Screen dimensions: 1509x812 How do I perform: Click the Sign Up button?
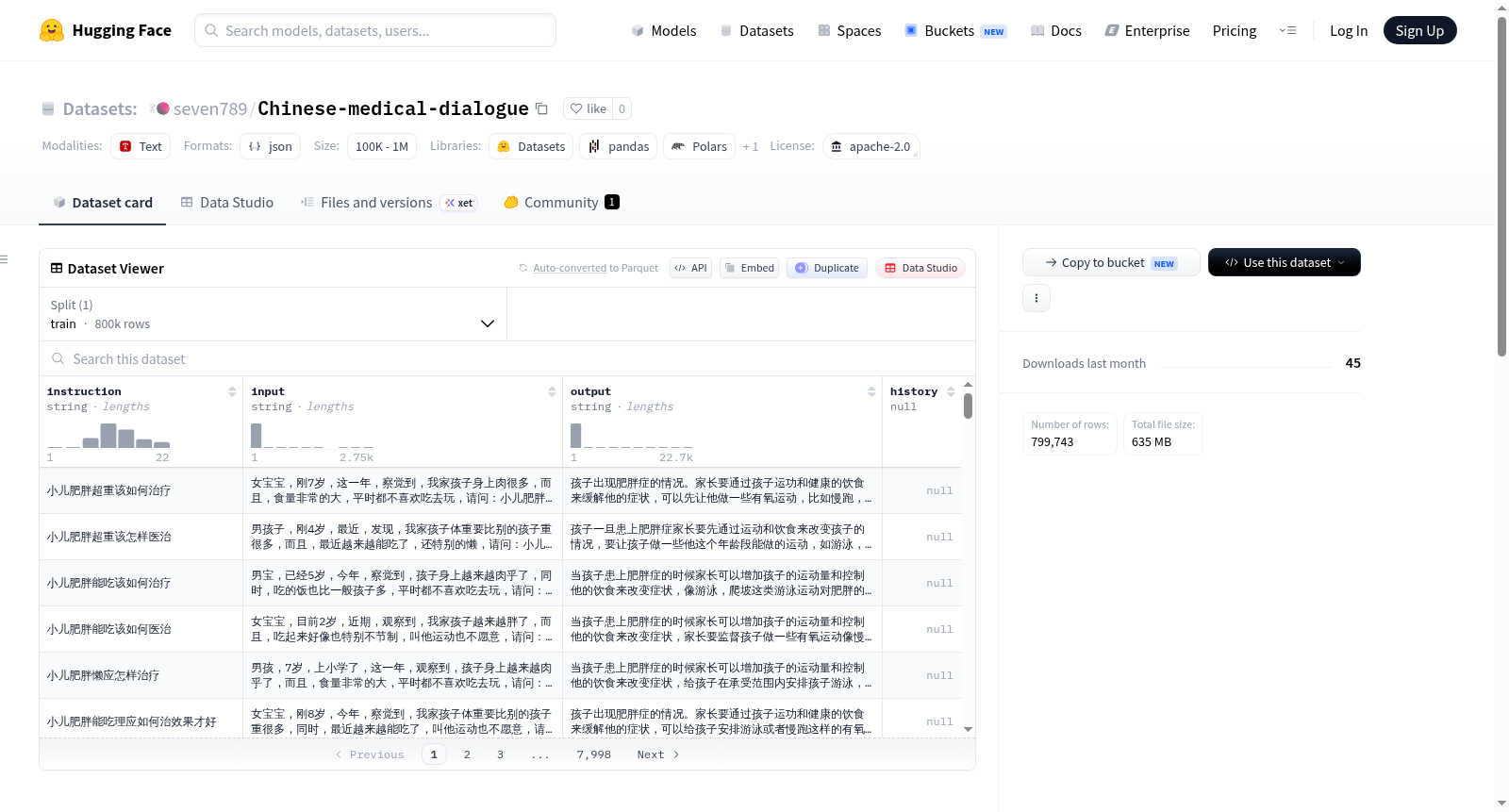pos(1419,30)
